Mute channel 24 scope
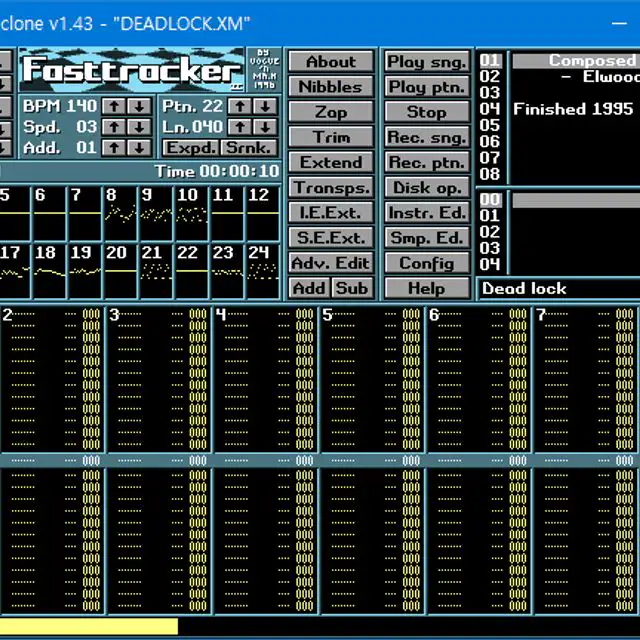 tap(262, 271)
